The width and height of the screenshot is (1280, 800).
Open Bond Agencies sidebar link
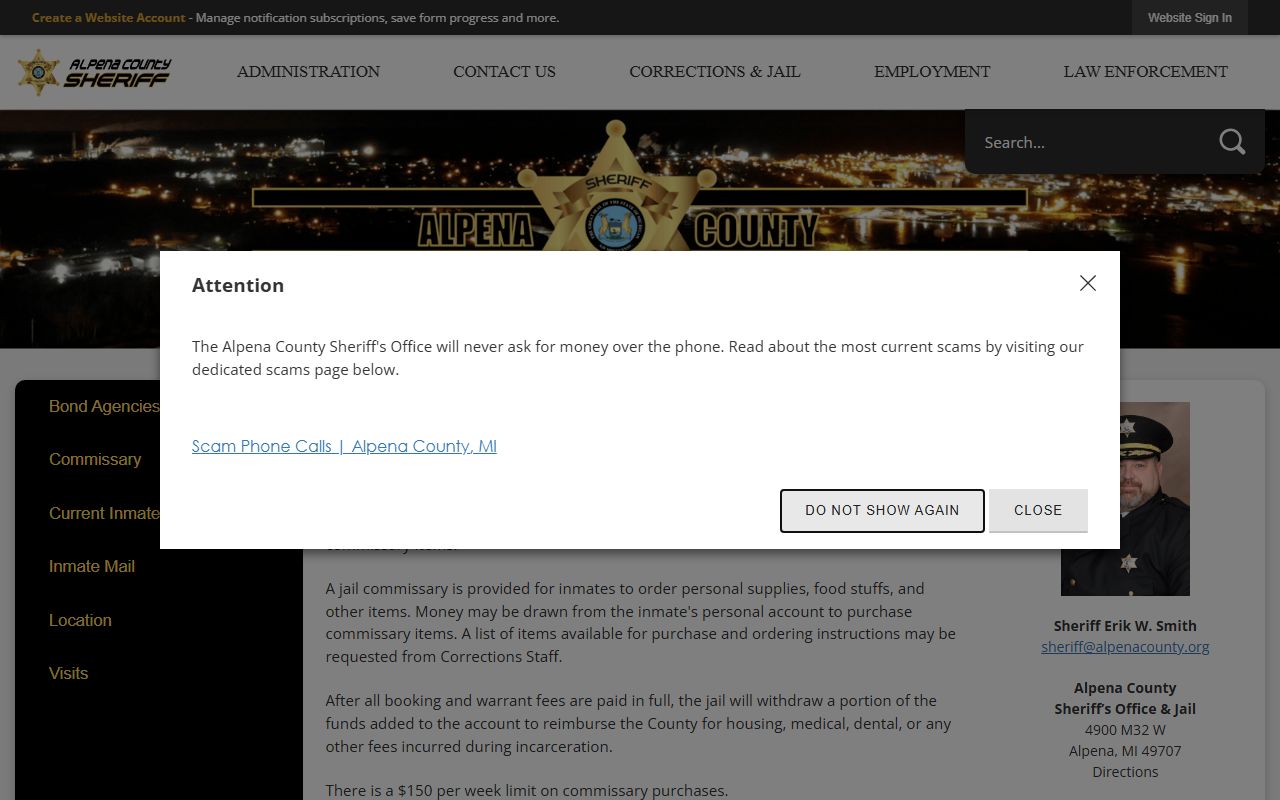point(104,406)
